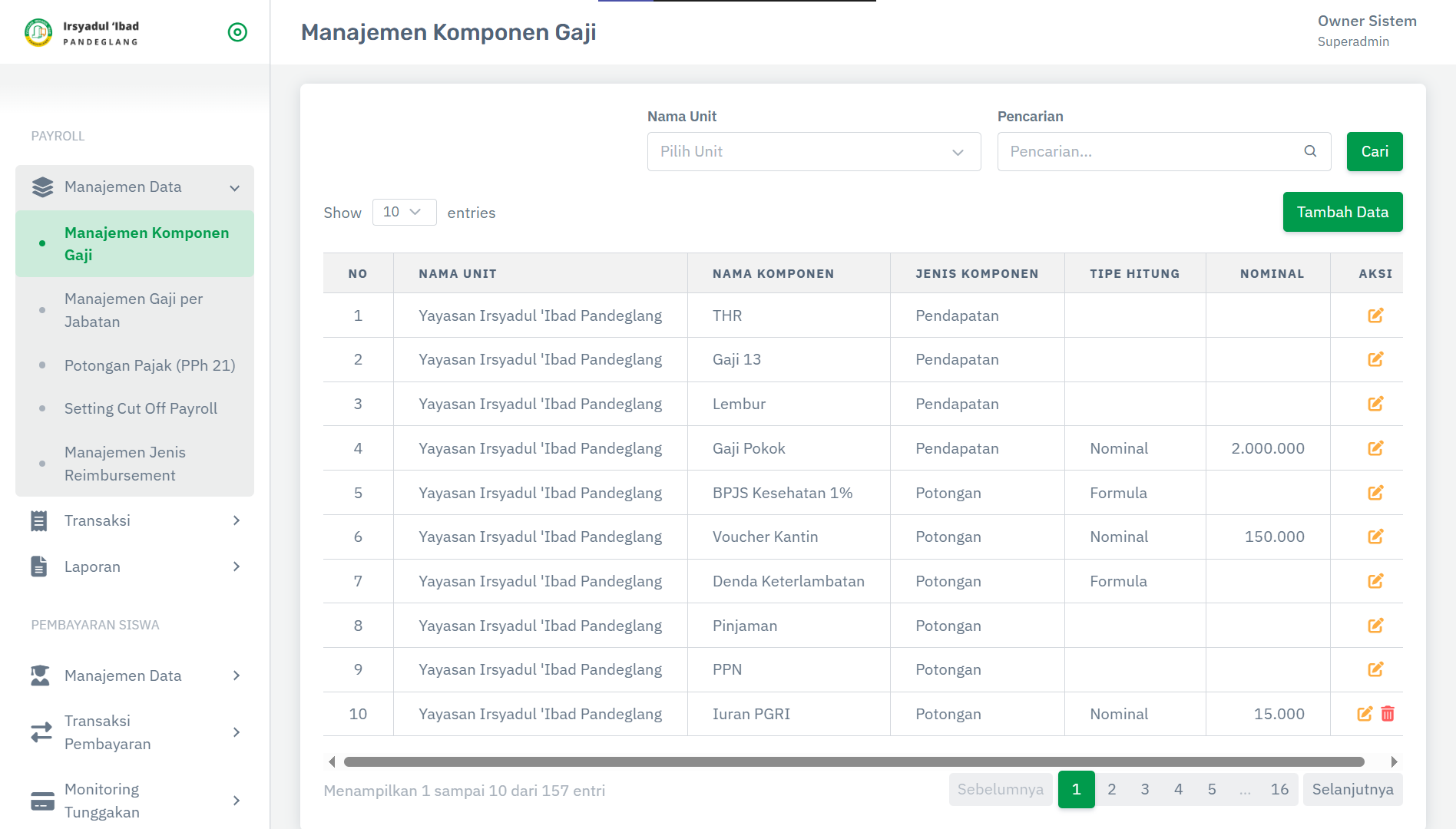1456x829 pixels.
Task: Edit the Gaji Pokok row
Action: pyautogui.click(x=1375, y=448)
